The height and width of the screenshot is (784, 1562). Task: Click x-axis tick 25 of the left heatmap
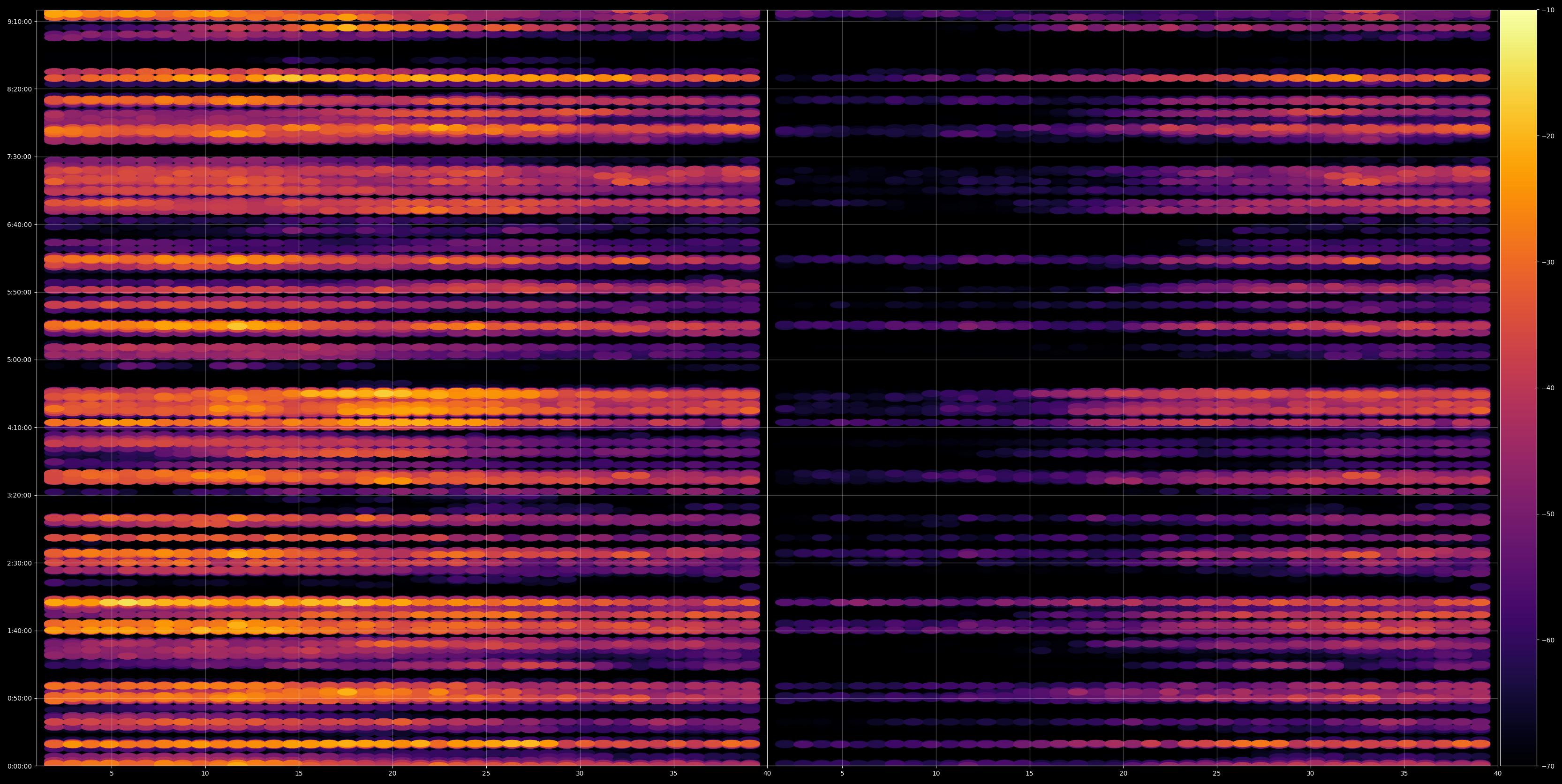click(x=486, y=773)
